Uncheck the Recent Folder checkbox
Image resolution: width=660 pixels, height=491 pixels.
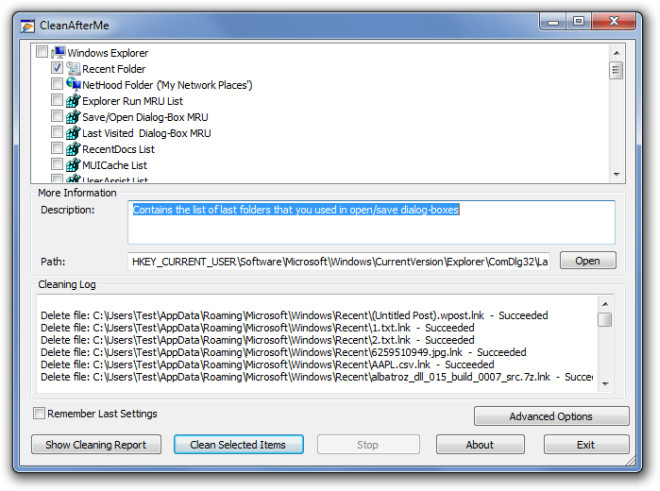tap(57, 67)
